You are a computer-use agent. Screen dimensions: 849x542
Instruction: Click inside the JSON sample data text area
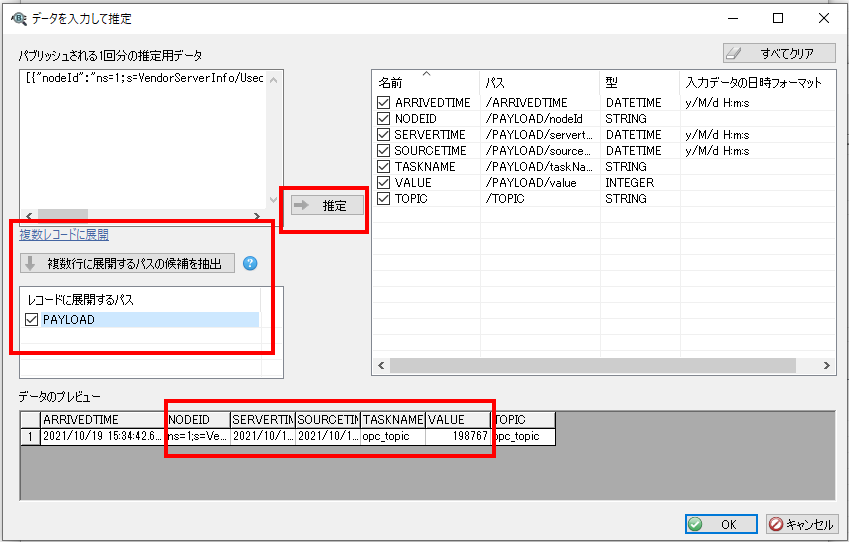tap(143, 141)
